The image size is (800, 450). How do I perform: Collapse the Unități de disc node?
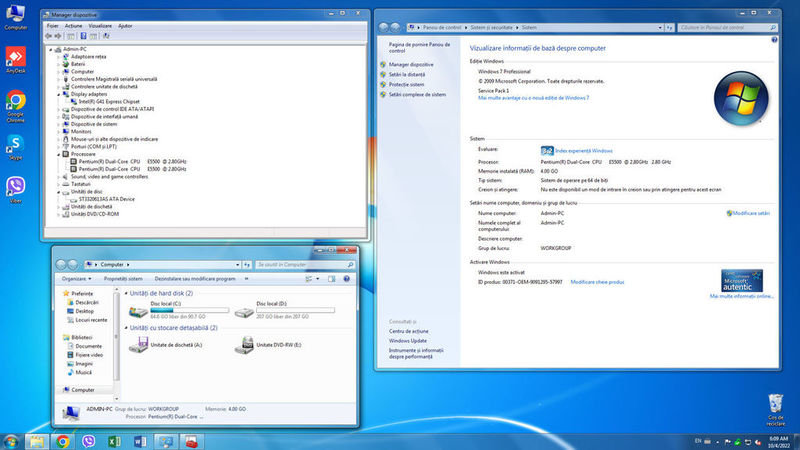coord(59,192)
